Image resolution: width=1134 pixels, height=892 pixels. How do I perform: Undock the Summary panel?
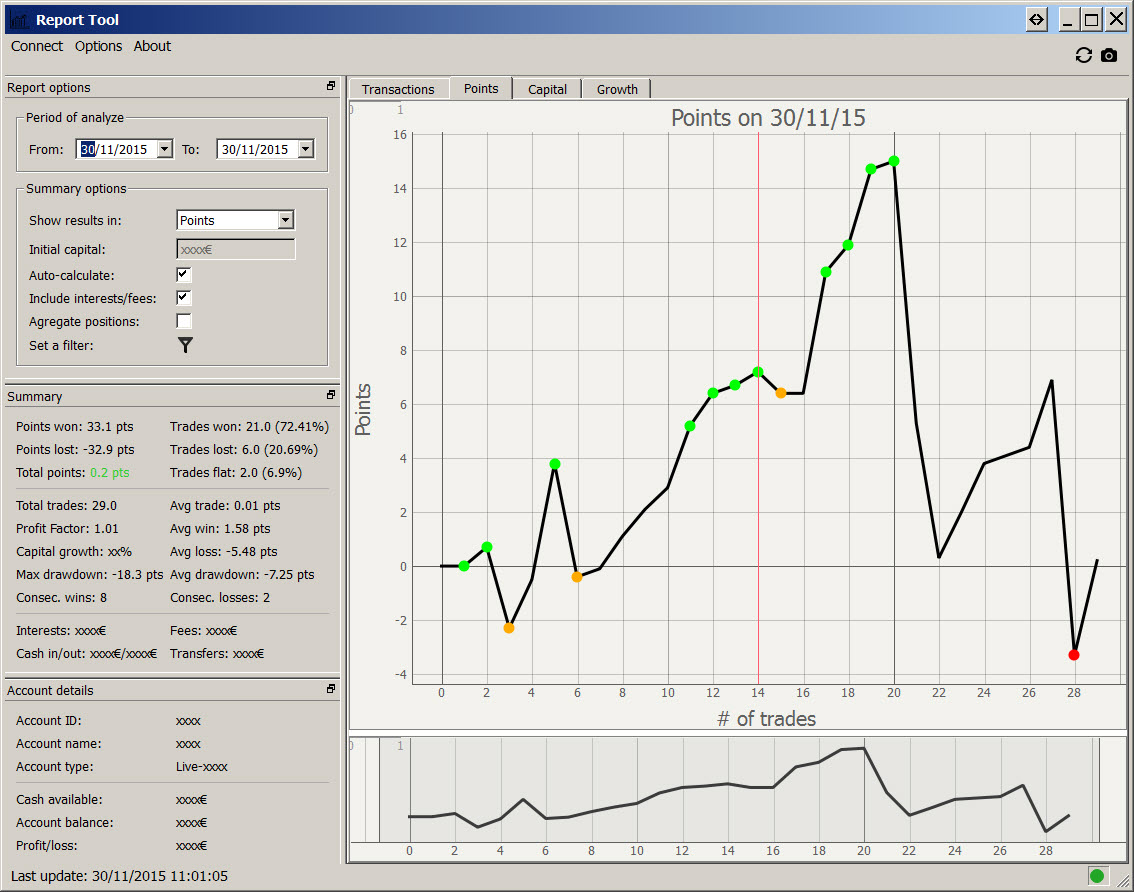[331, 396]
